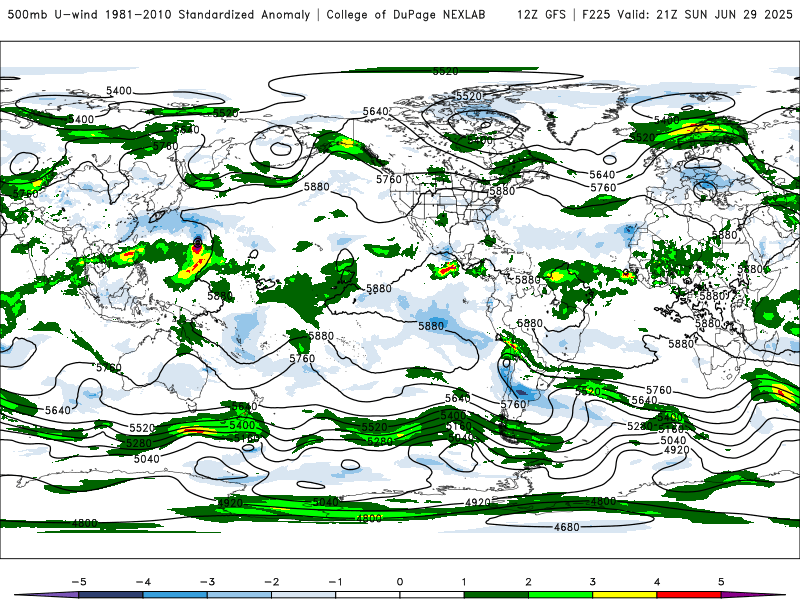The image size is (800, 600).
Task: Click the color bar tick label '5'
Action: point(721,582)
